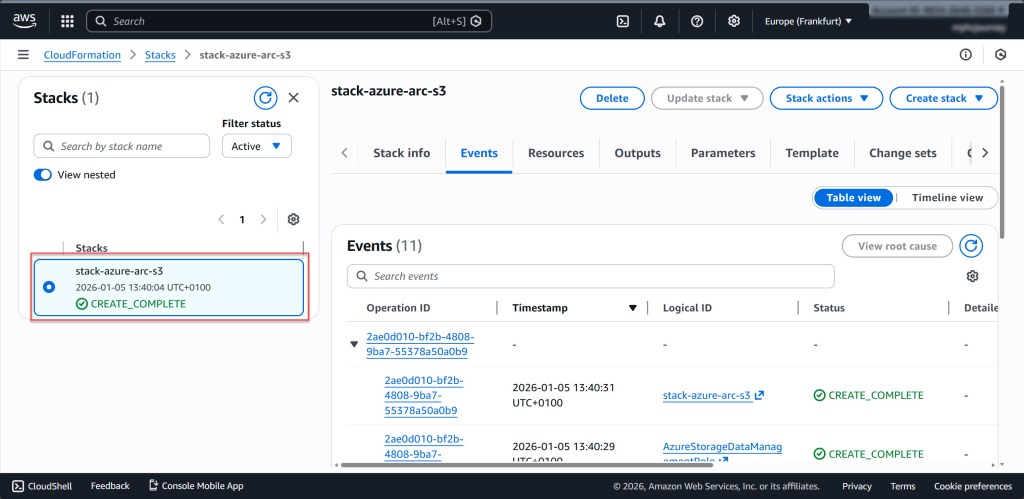Expand the Stack actions dropdown

click(x=826, y=98)
